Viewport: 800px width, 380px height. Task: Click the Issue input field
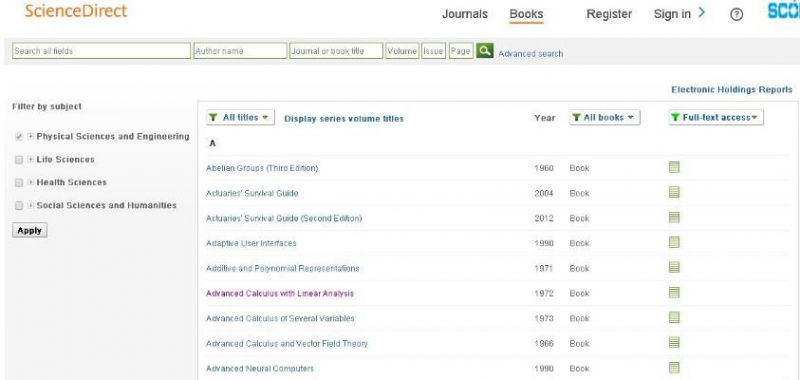coord(434,51)
